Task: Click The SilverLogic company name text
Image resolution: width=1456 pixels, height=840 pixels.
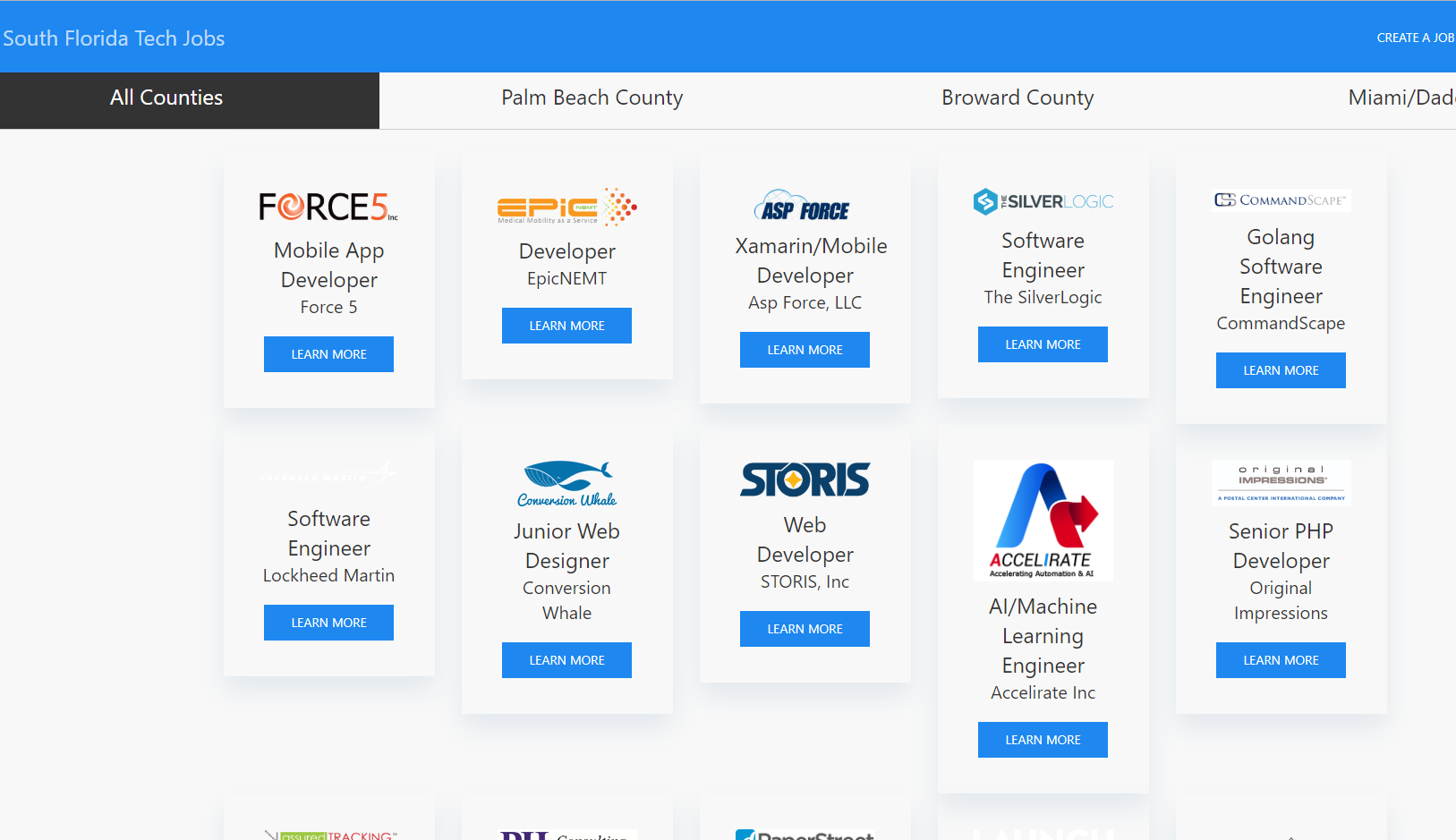Action: tap(1043, 297)
